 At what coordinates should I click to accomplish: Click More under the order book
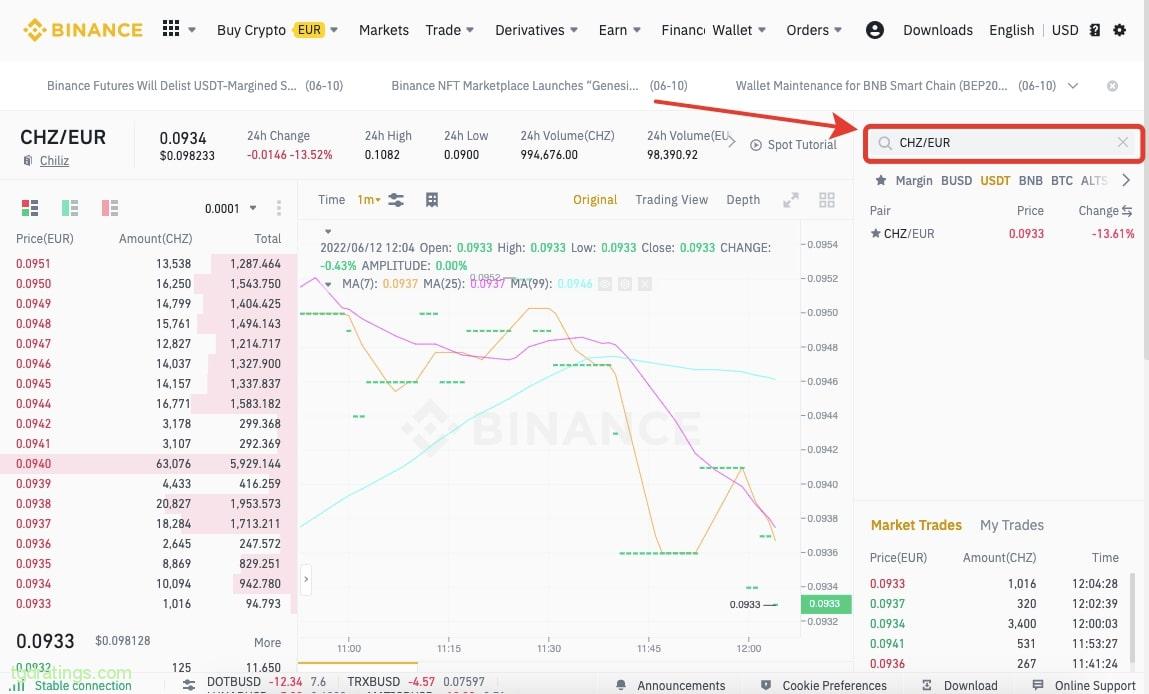(x=267, y=643)
